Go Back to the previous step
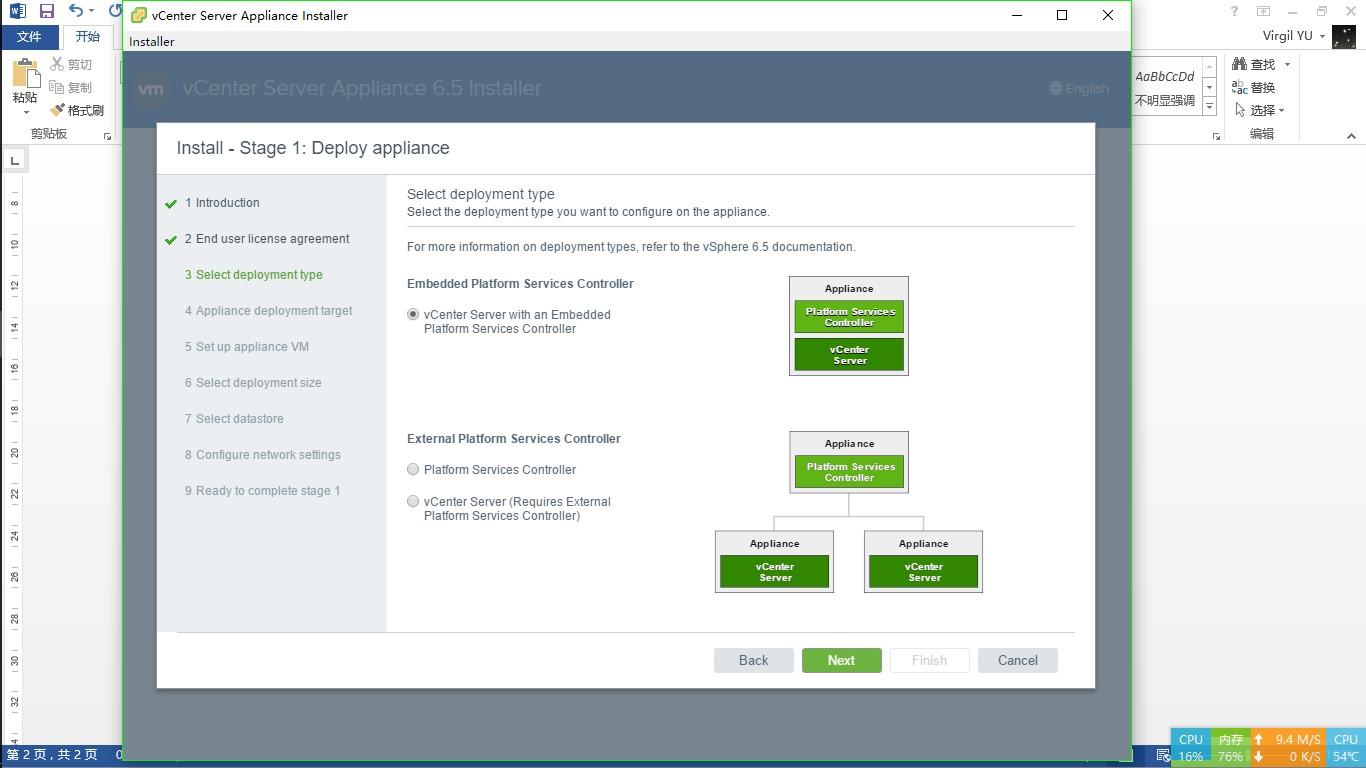Screen dimensions: 1366x768 click(x=753, y=660)
